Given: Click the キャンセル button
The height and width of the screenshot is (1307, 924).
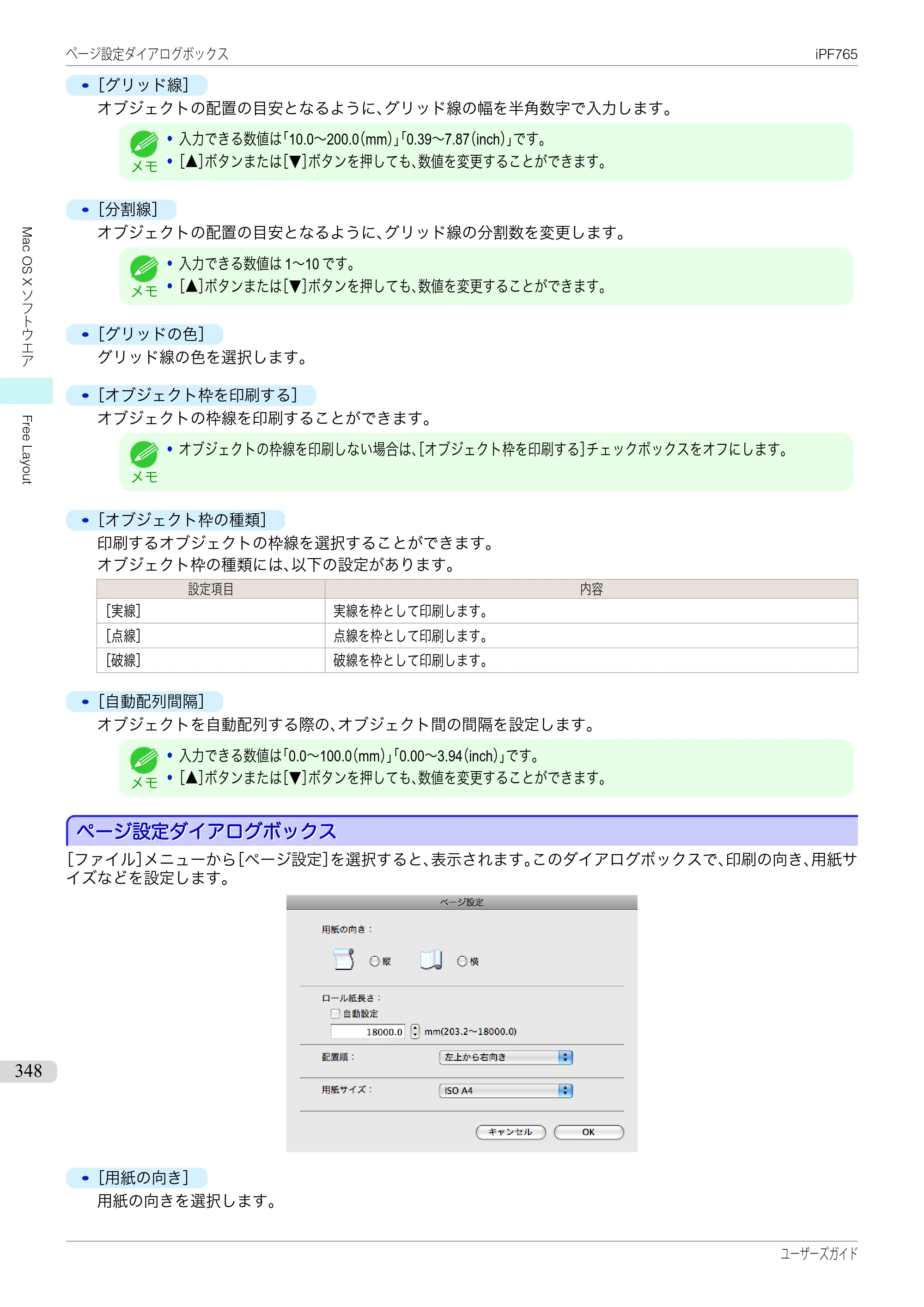Looking at the screenshot, I should 511,1132.
